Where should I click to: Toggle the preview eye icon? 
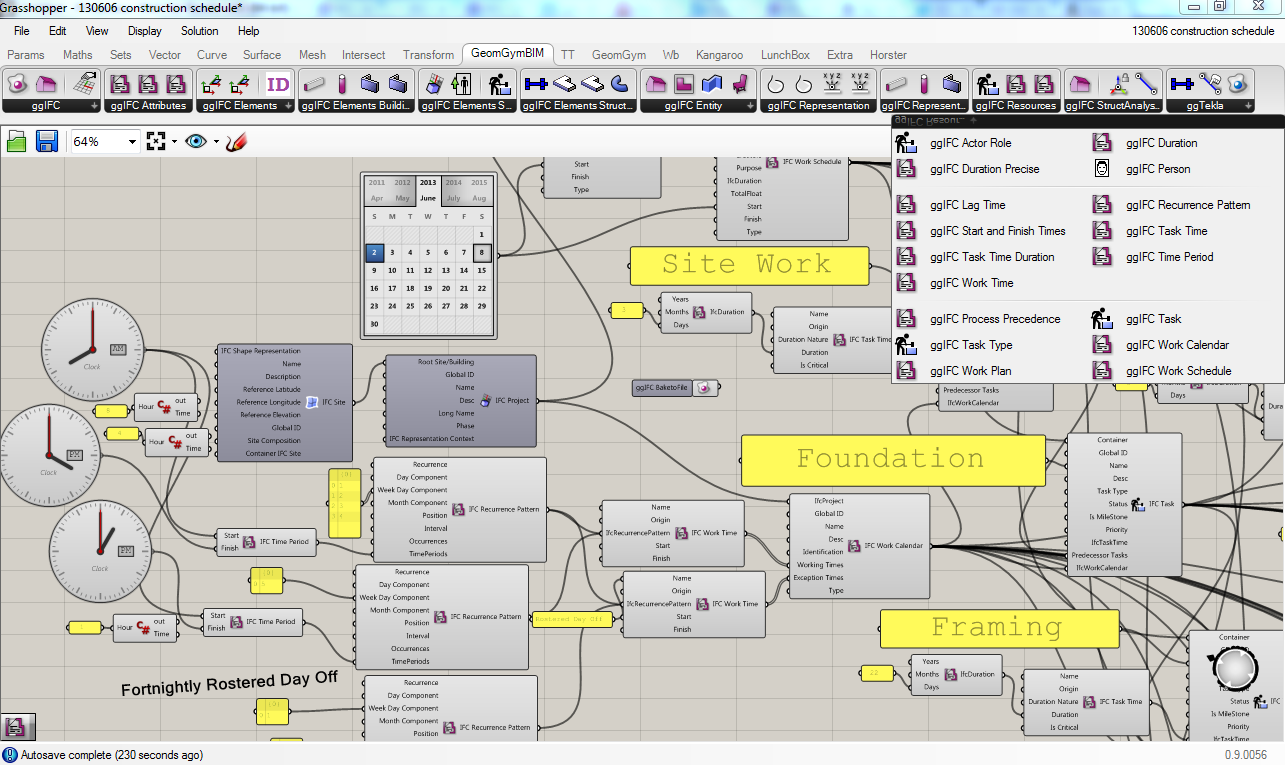click(x=195, y=141)
